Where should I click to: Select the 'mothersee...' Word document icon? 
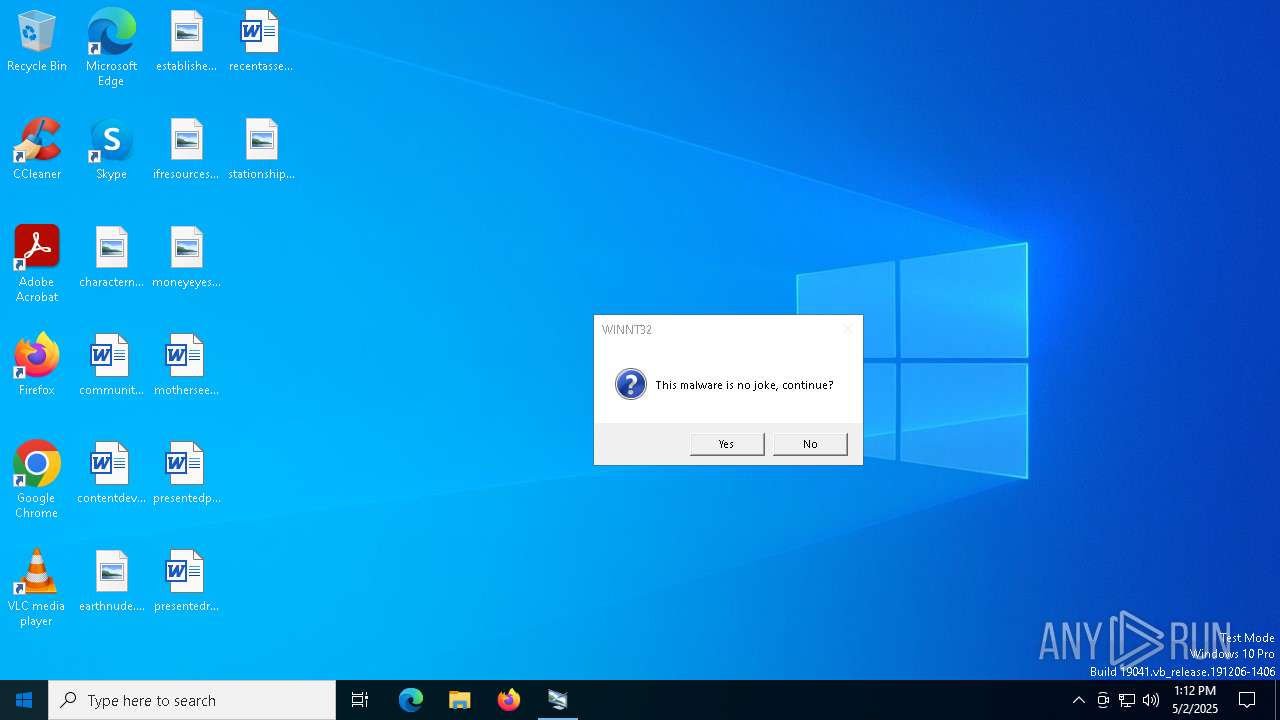(x=186, y=366)
